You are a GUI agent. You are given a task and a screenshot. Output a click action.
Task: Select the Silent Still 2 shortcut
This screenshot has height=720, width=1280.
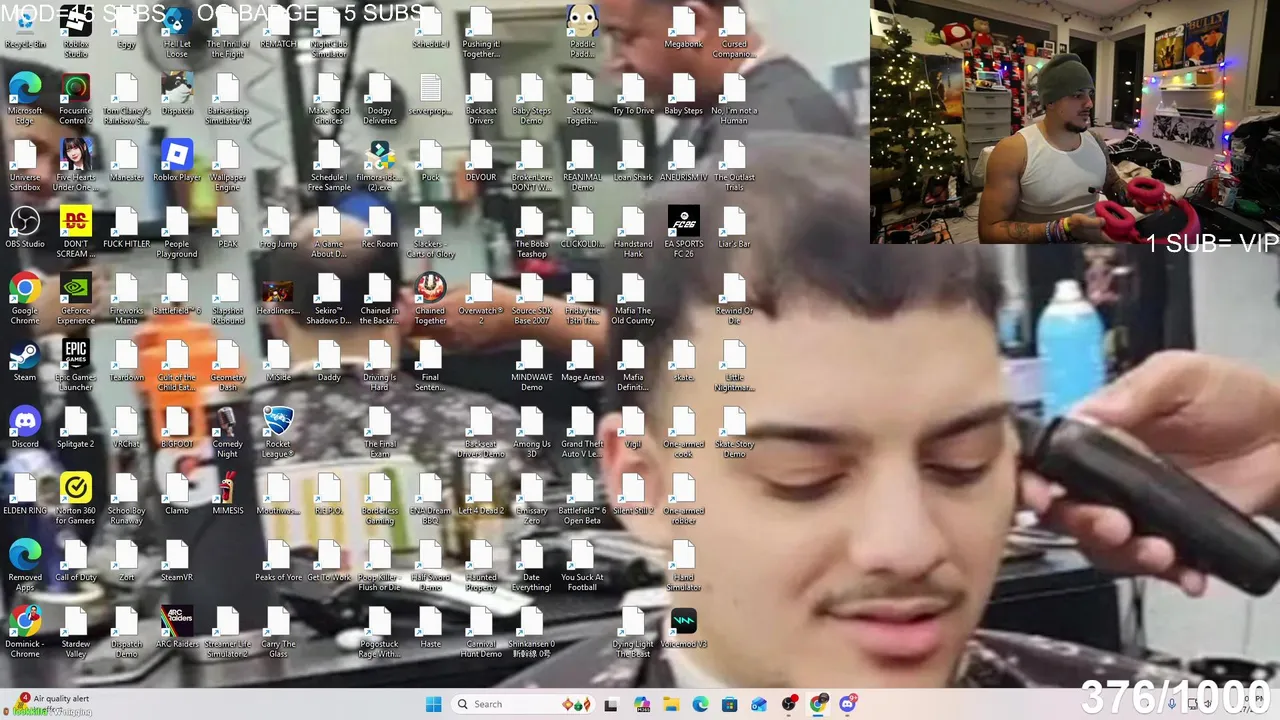633,494
